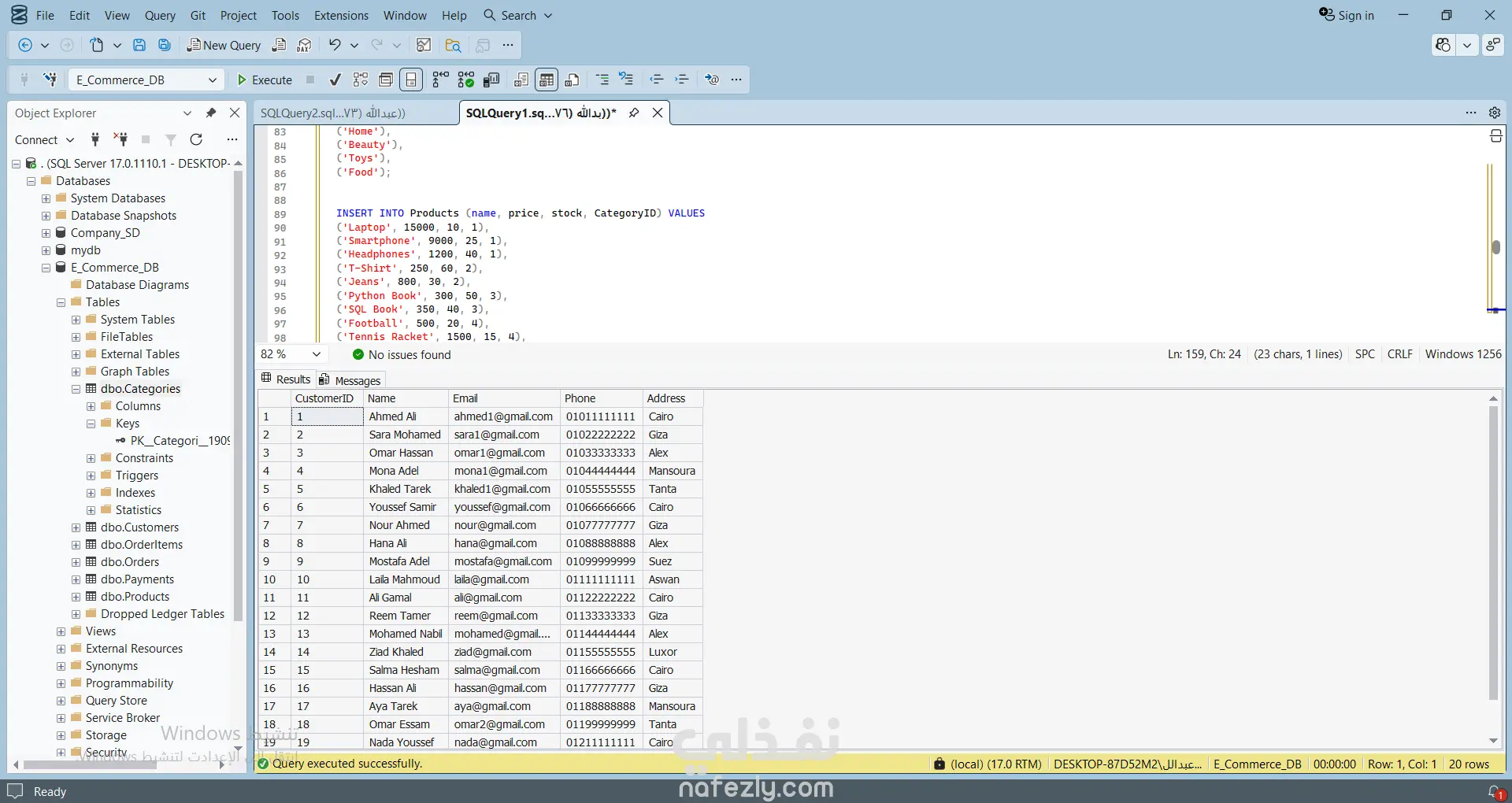This screenshot has height=803, width=1512.
Task: Expand the System Databases node
Action: 46,198
